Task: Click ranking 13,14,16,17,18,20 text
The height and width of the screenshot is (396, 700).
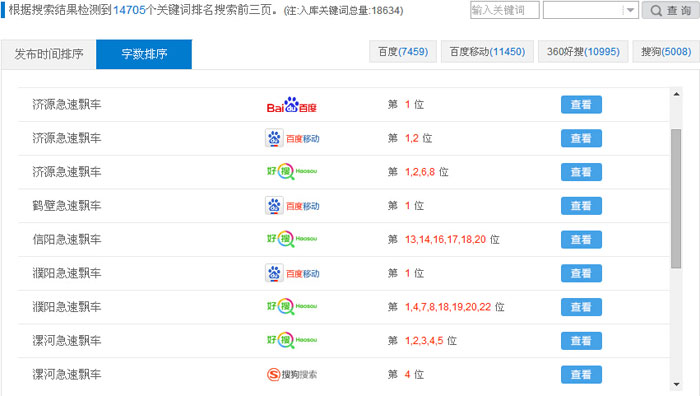Action: (445, 239)
